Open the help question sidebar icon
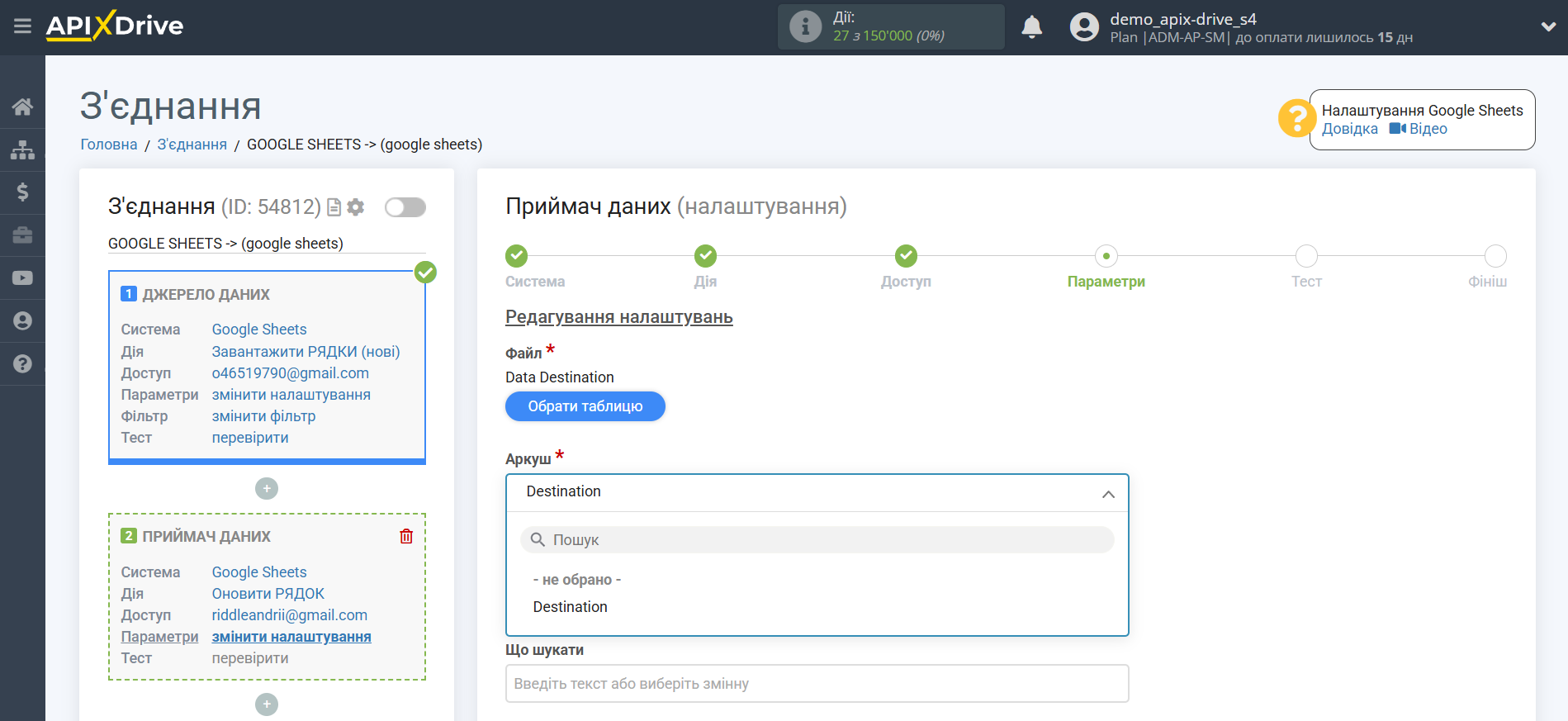 pyautogui.click(x=22, y=364)
